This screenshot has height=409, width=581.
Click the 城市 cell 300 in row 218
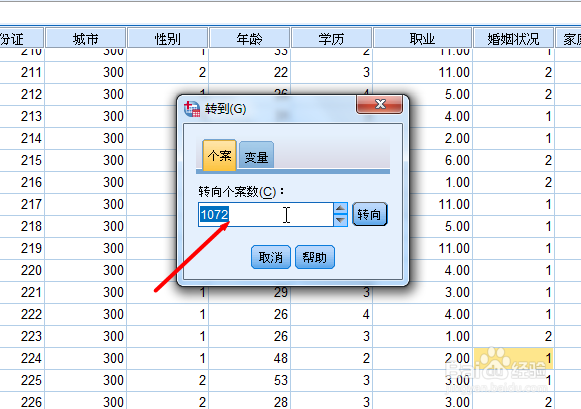[86, 226]
